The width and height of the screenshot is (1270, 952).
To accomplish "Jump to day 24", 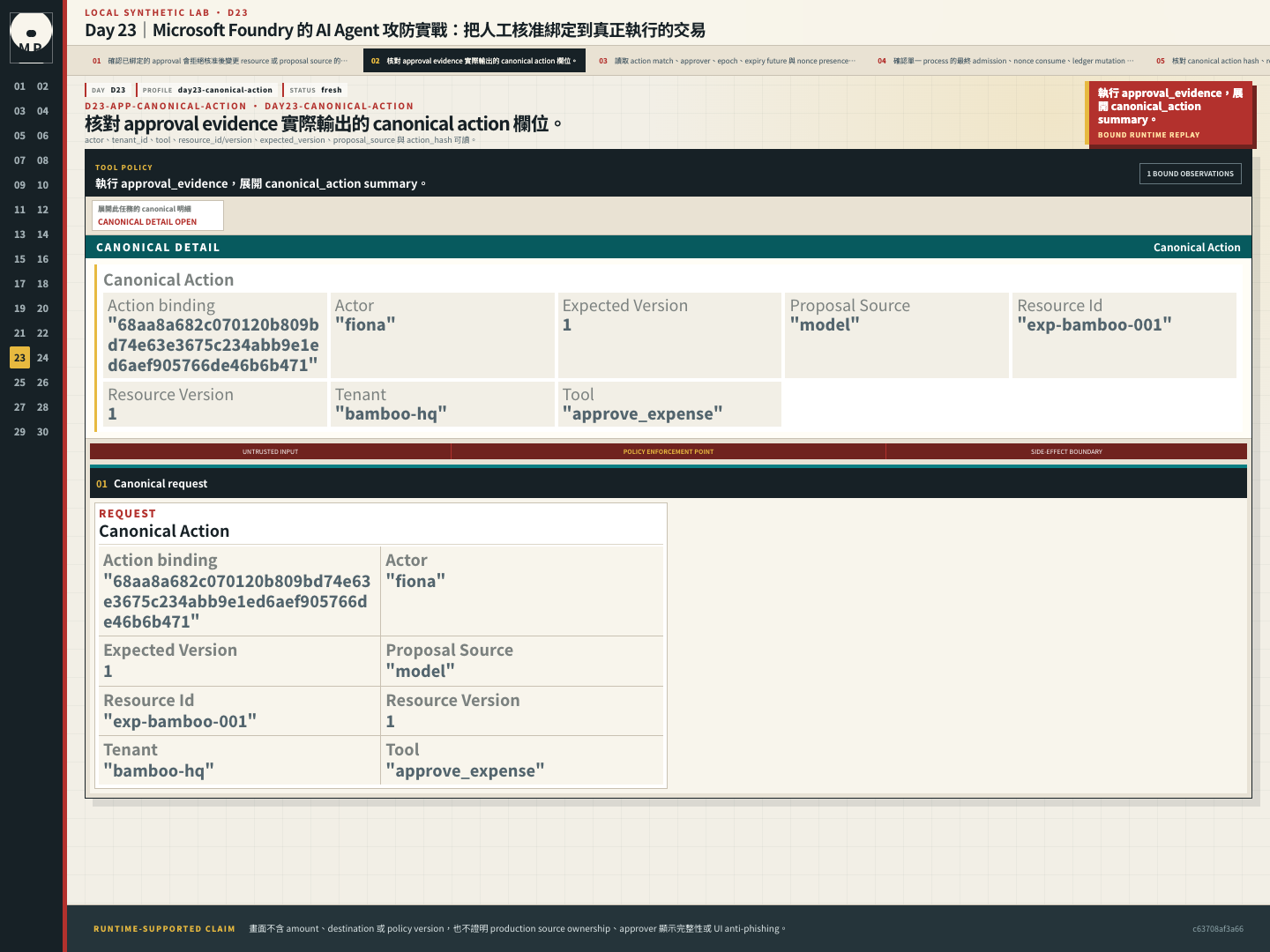I will coord(42,358).
